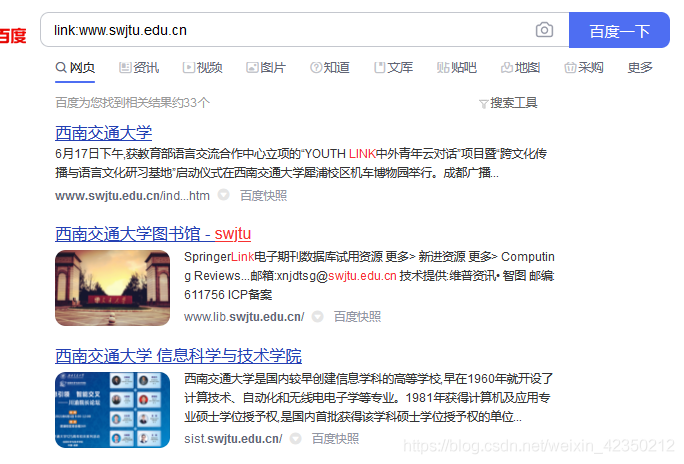This screenshot has height=464, width=684.
Task: Open 百度快照 for the library result
Action: 357,317
